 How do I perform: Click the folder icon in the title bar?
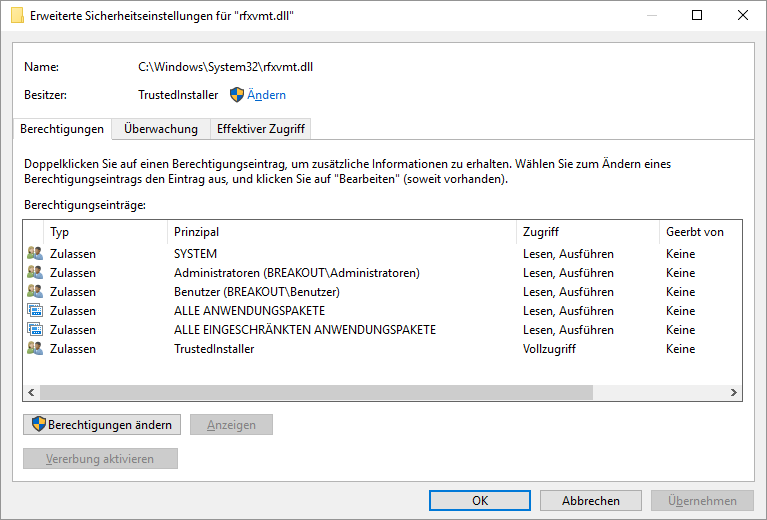point(17,16)
